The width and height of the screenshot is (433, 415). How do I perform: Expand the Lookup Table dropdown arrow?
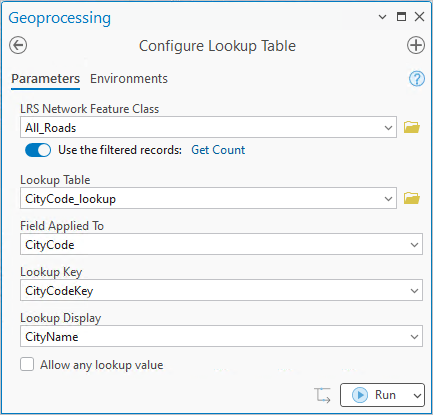(x=388, y=199)
